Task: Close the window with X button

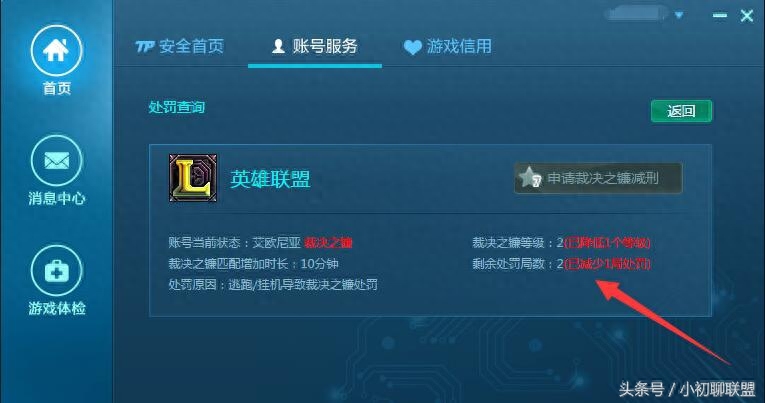Action: point(746,16)
